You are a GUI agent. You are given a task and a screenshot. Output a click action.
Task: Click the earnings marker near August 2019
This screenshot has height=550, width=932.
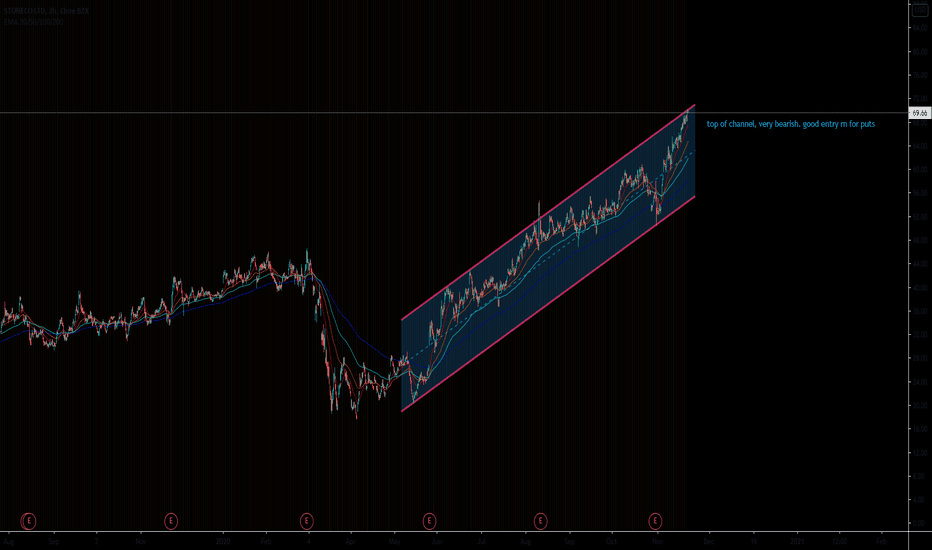[x=29, y=521]
